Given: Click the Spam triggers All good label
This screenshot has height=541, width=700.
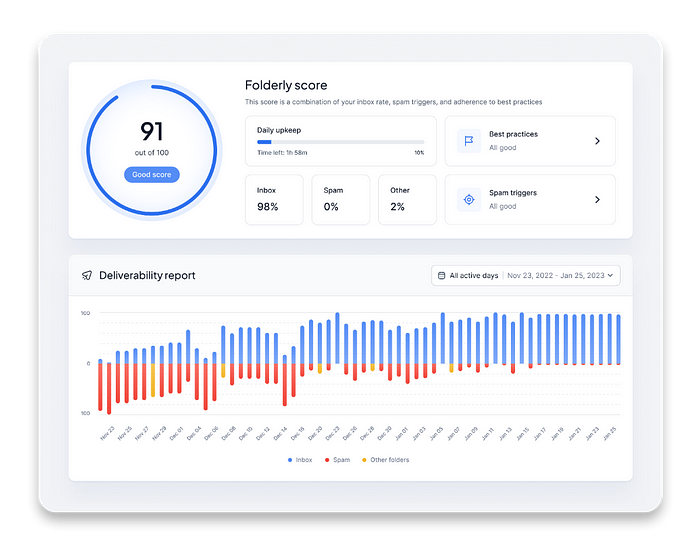Looking at the screenshot, I should coord(503,206).
